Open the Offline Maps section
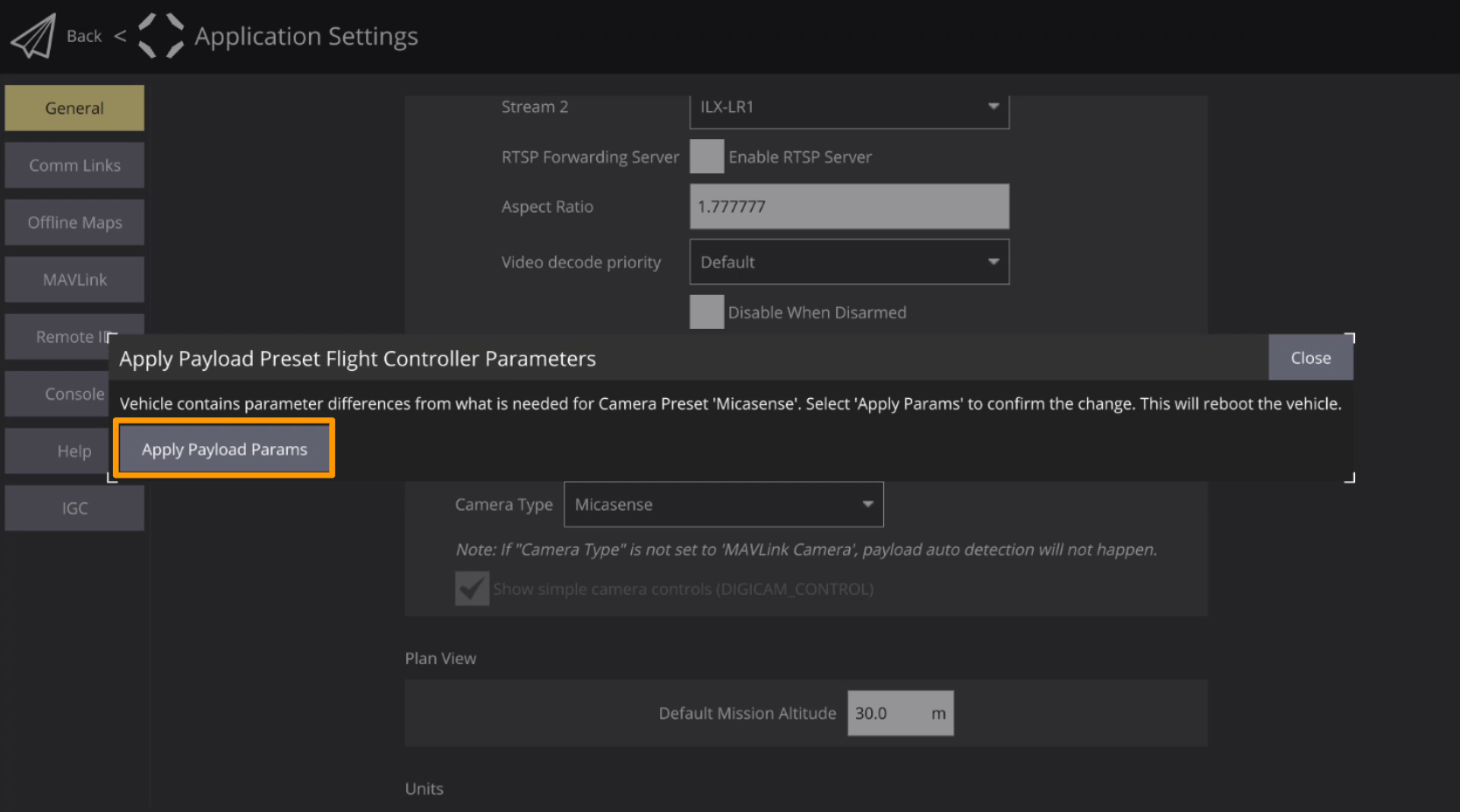 (74, 222)
